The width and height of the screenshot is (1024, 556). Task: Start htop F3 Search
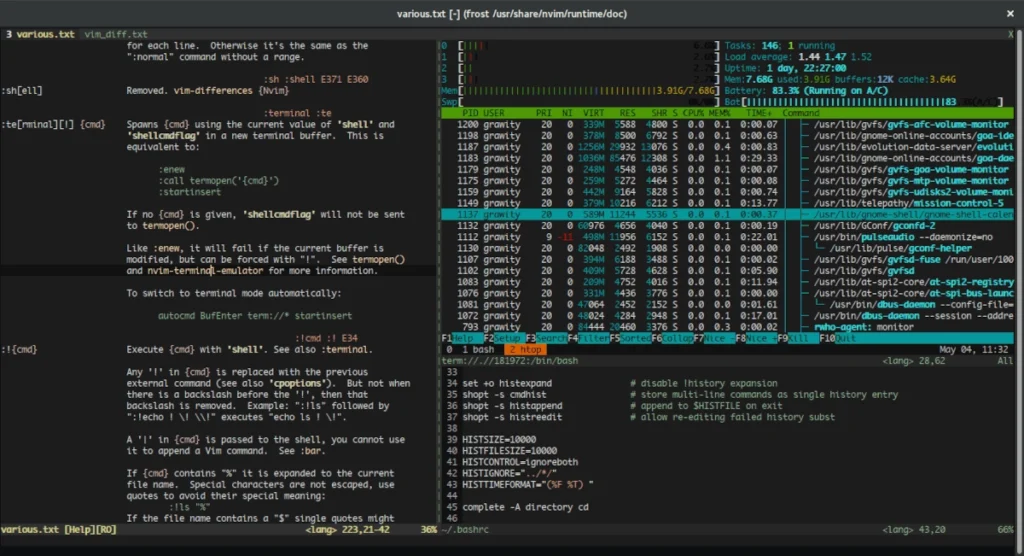tap(546, 338)
